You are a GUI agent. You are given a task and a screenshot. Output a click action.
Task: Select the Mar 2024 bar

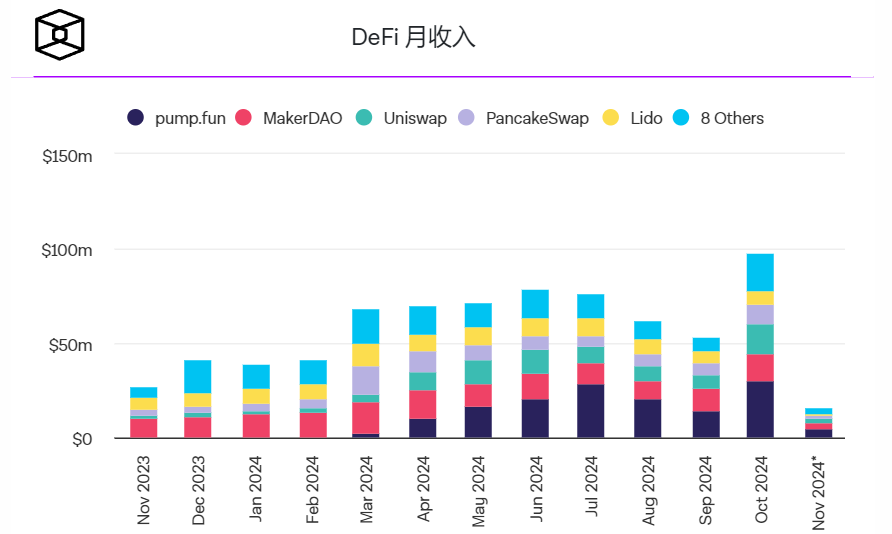pos(365,374)
